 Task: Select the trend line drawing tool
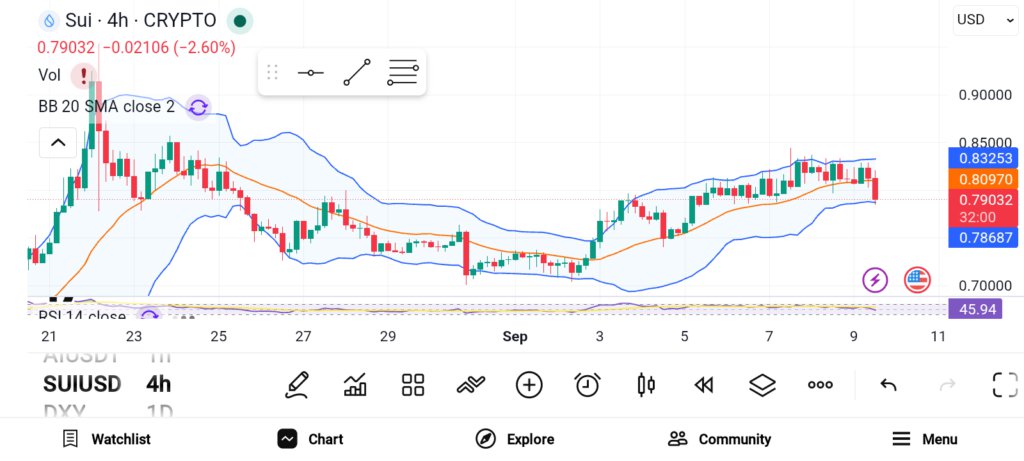tap(357, 72)
